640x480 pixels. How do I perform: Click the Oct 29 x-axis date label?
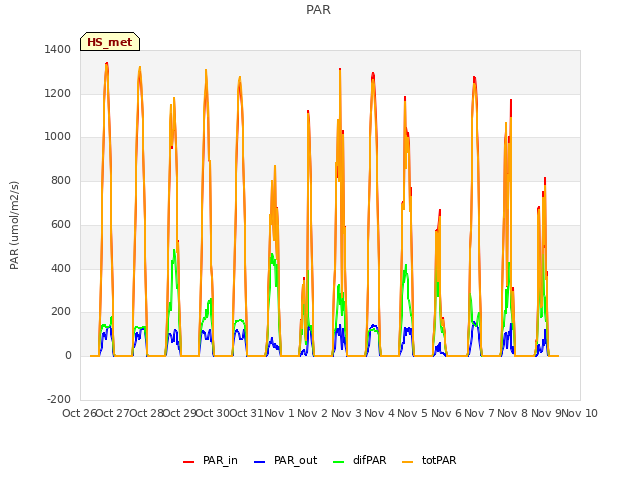179,413
